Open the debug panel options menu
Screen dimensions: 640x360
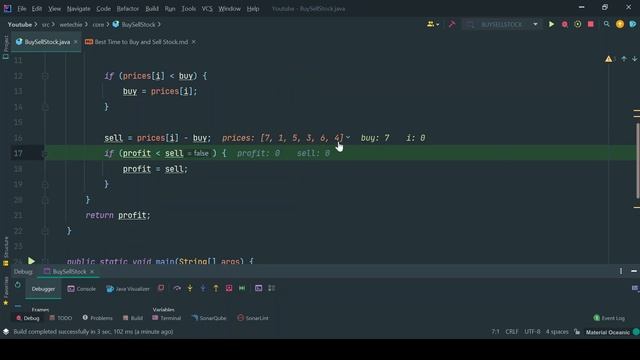click(621, 271)
